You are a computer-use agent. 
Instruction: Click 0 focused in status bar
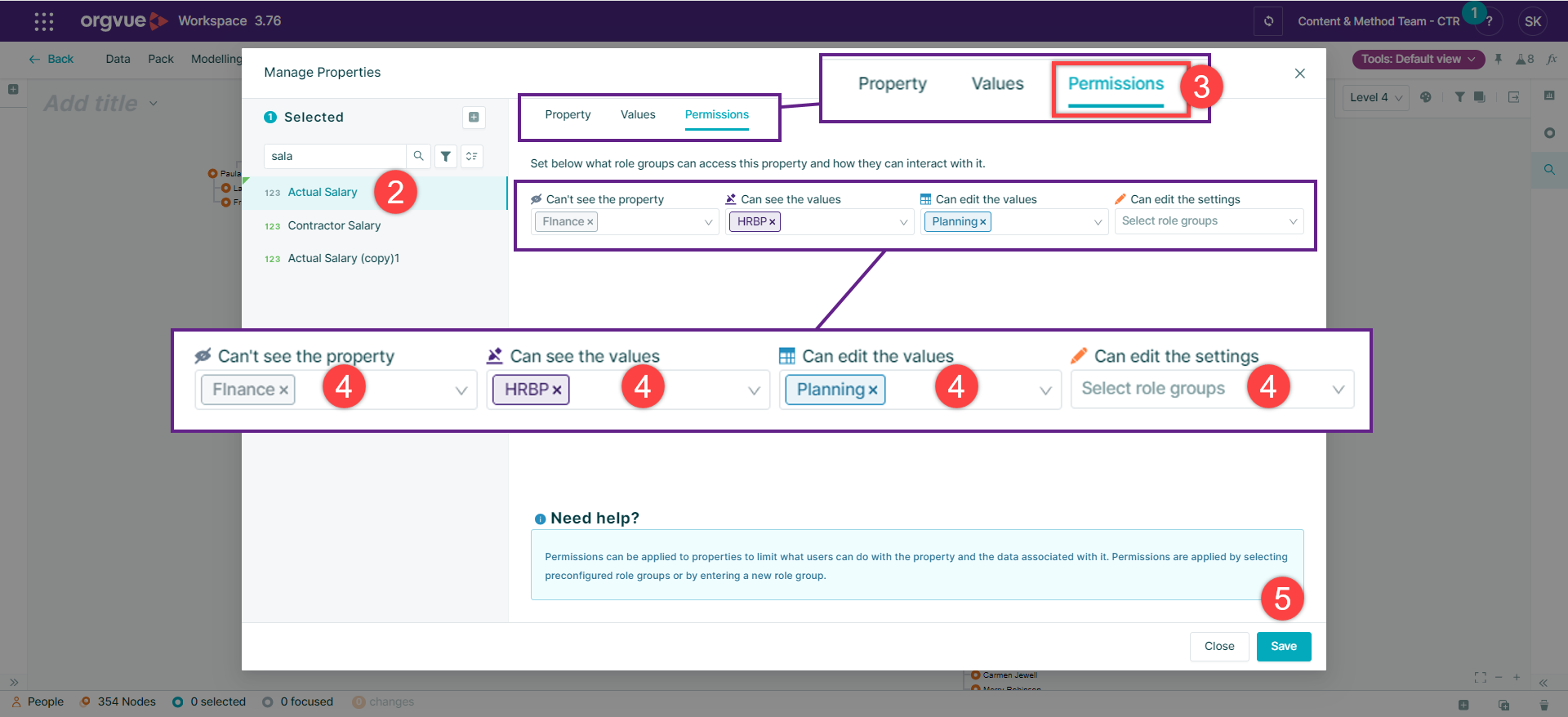[x=298, y=701]
